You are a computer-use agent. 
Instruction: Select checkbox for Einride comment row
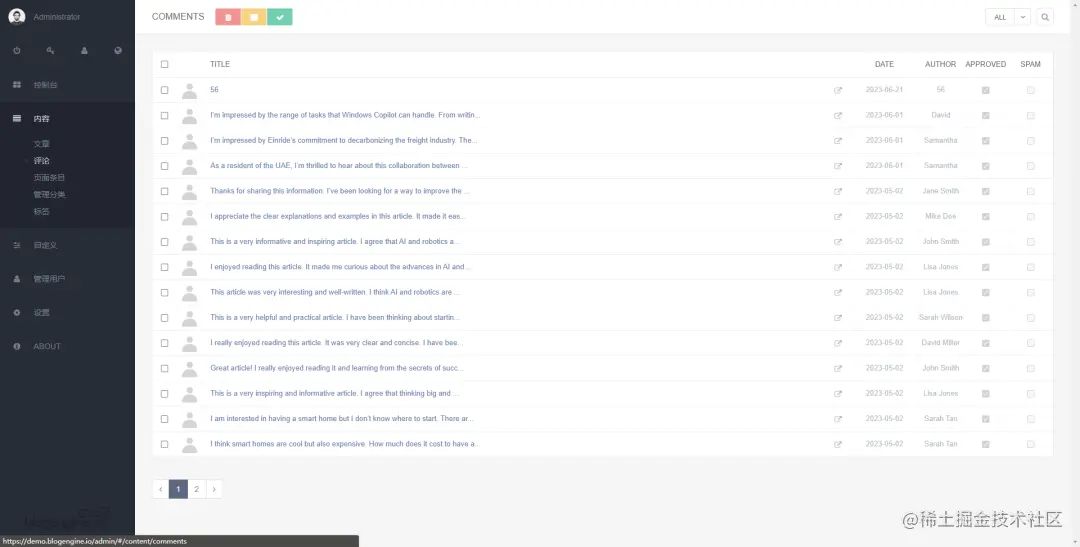click(164, 141)
